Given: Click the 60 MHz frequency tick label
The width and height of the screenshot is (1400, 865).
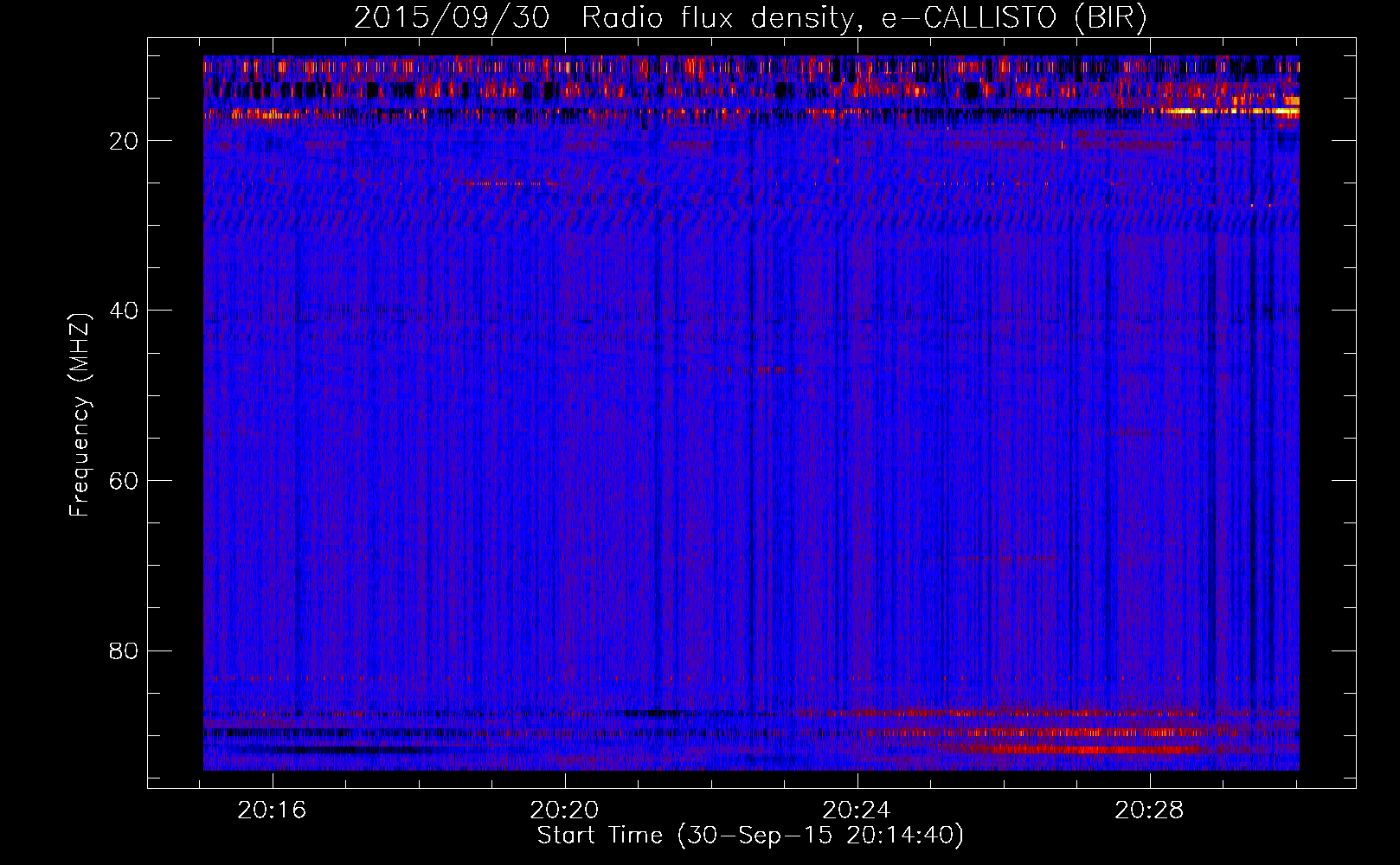Looking at the screenshot, I should pyautogui.click(x=124, y=481).
